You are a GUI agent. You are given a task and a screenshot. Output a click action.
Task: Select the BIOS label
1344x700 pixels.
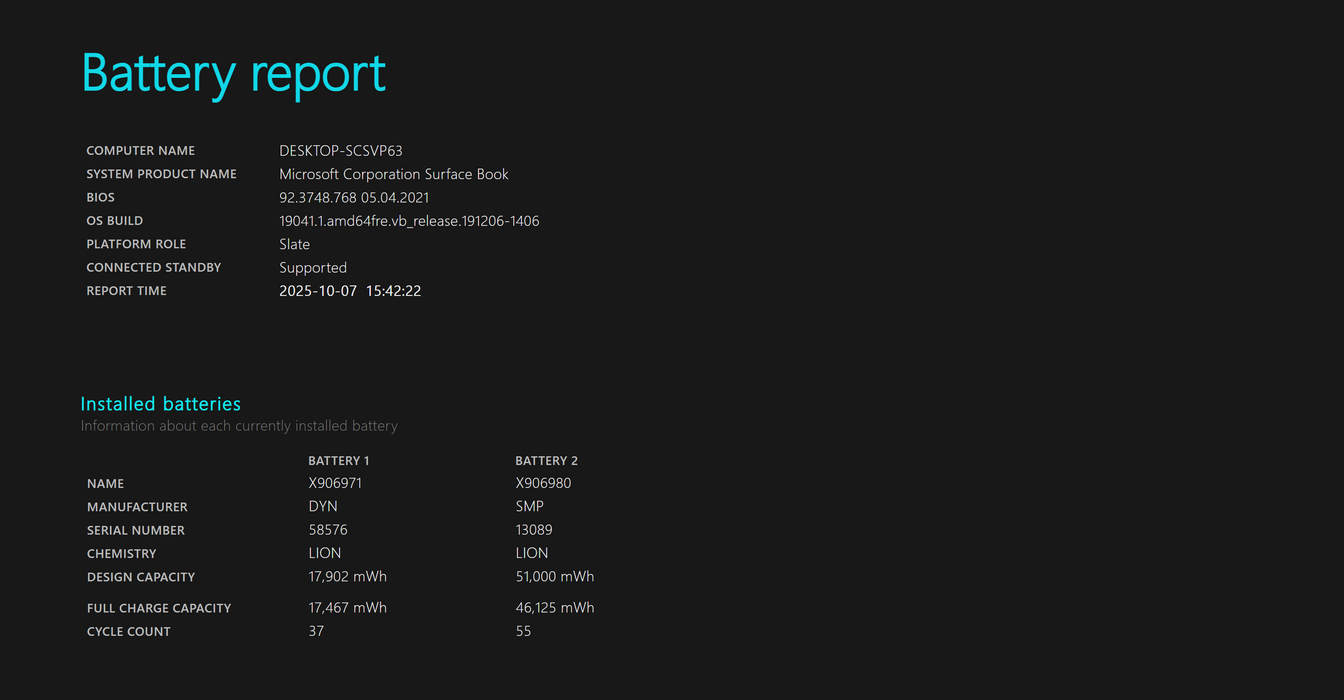pyautogui.click(x=101, y=198)
